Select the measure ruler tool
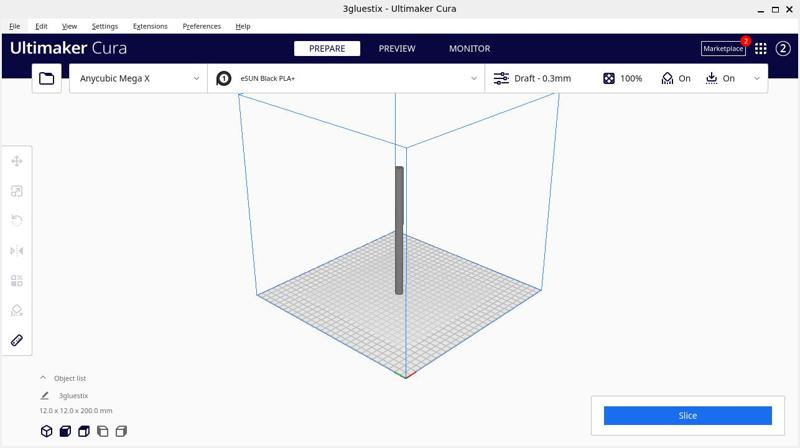The image size is (800, 448). click(17, 340)
